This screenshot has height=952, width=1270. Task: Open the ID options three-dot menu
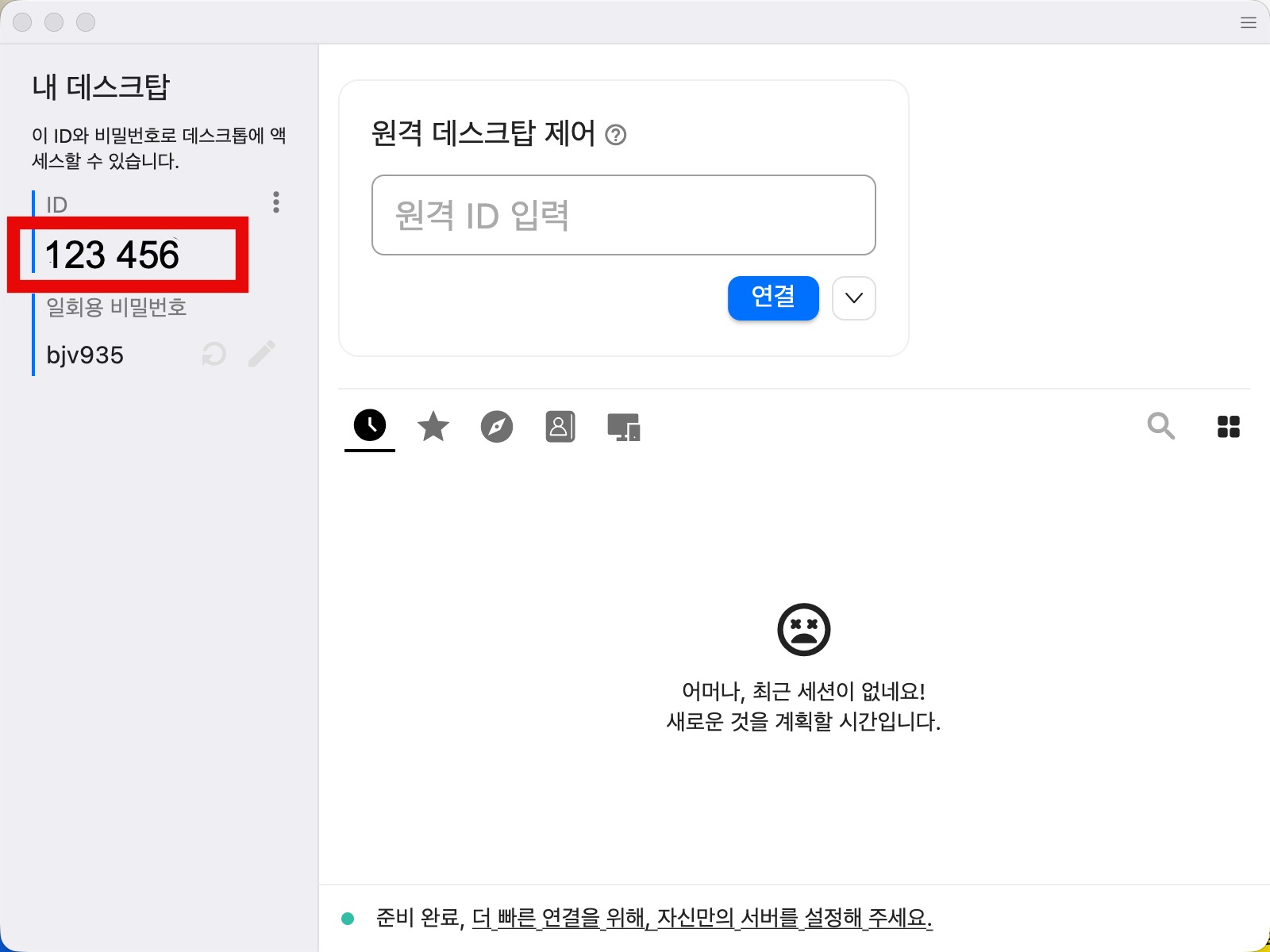click(x=276, y=202)
